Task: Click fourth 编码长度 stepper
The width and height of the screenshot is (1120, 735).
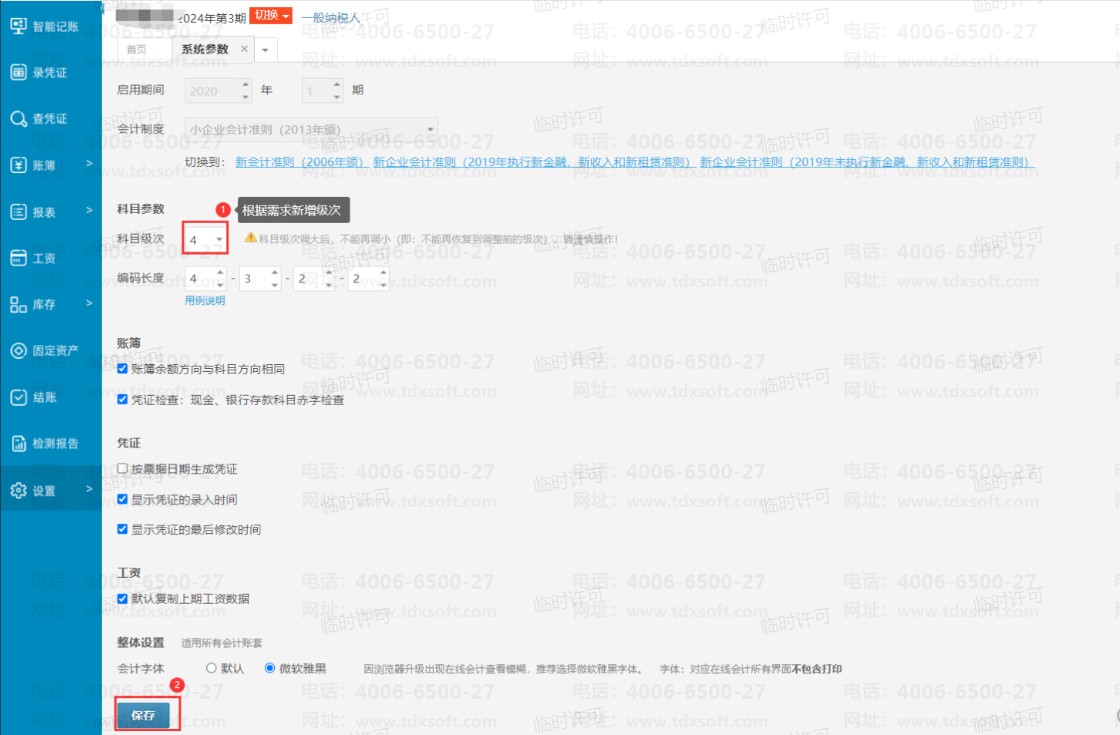Action: [x=384, y=279]
